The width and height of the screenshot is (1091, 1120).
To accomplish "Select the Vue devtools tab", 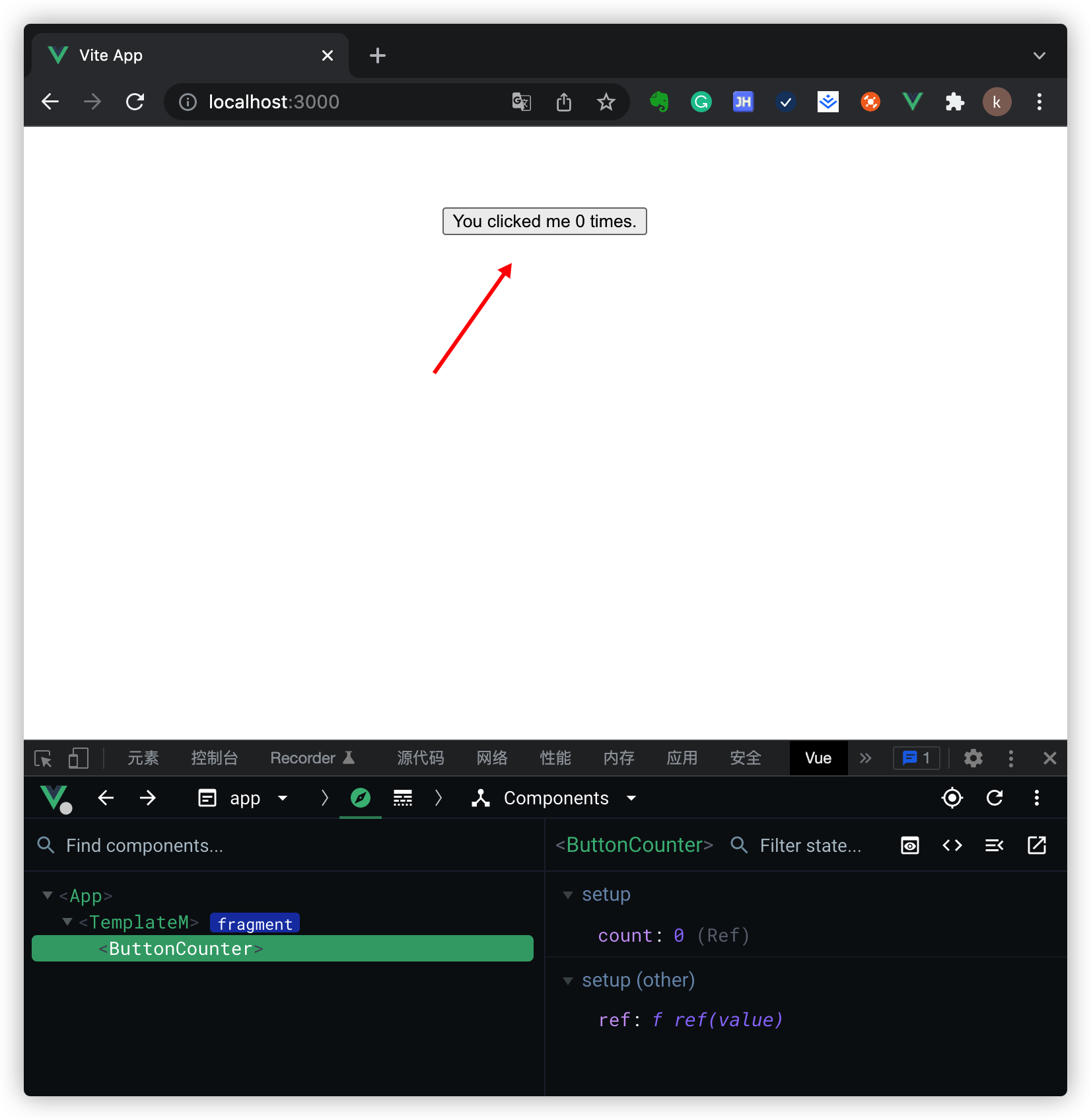I will point(818,758).
